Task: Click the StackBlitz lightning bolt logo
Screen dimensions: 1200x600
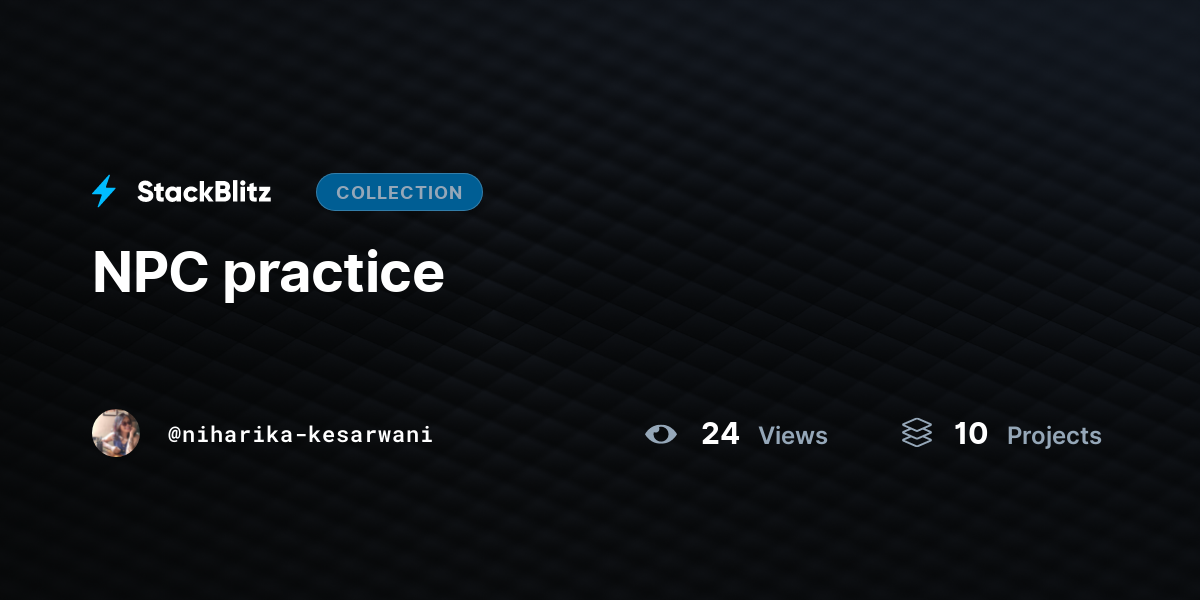Action: pyautogui.click(x=104, y=191)
